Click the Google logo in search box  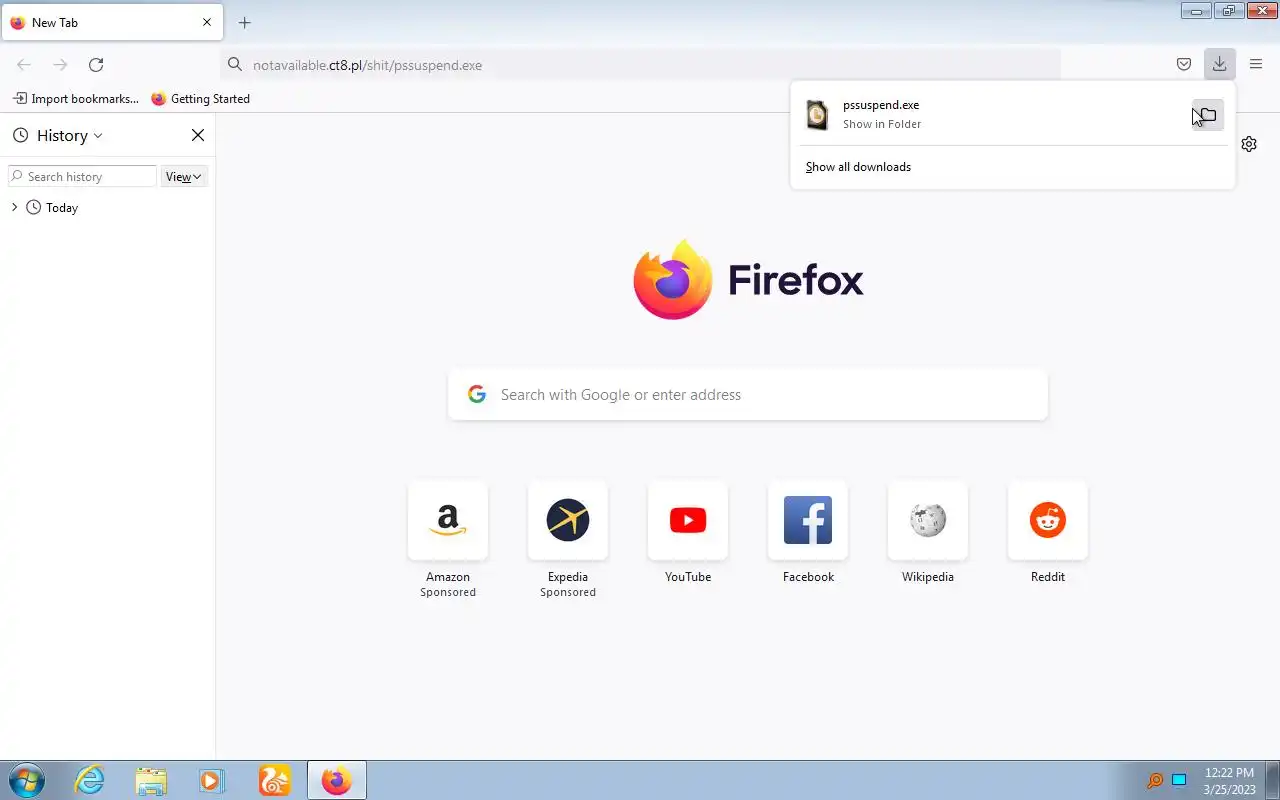[x=477, y=394]
